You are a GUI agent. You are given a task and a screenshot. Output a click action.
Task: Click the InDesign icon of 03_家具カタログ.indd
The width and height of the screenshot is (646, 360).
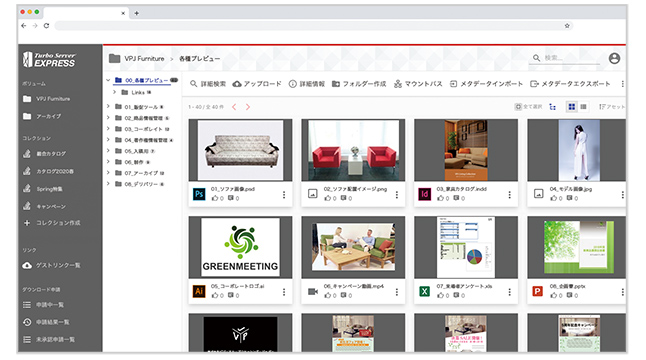click(424, 194)
